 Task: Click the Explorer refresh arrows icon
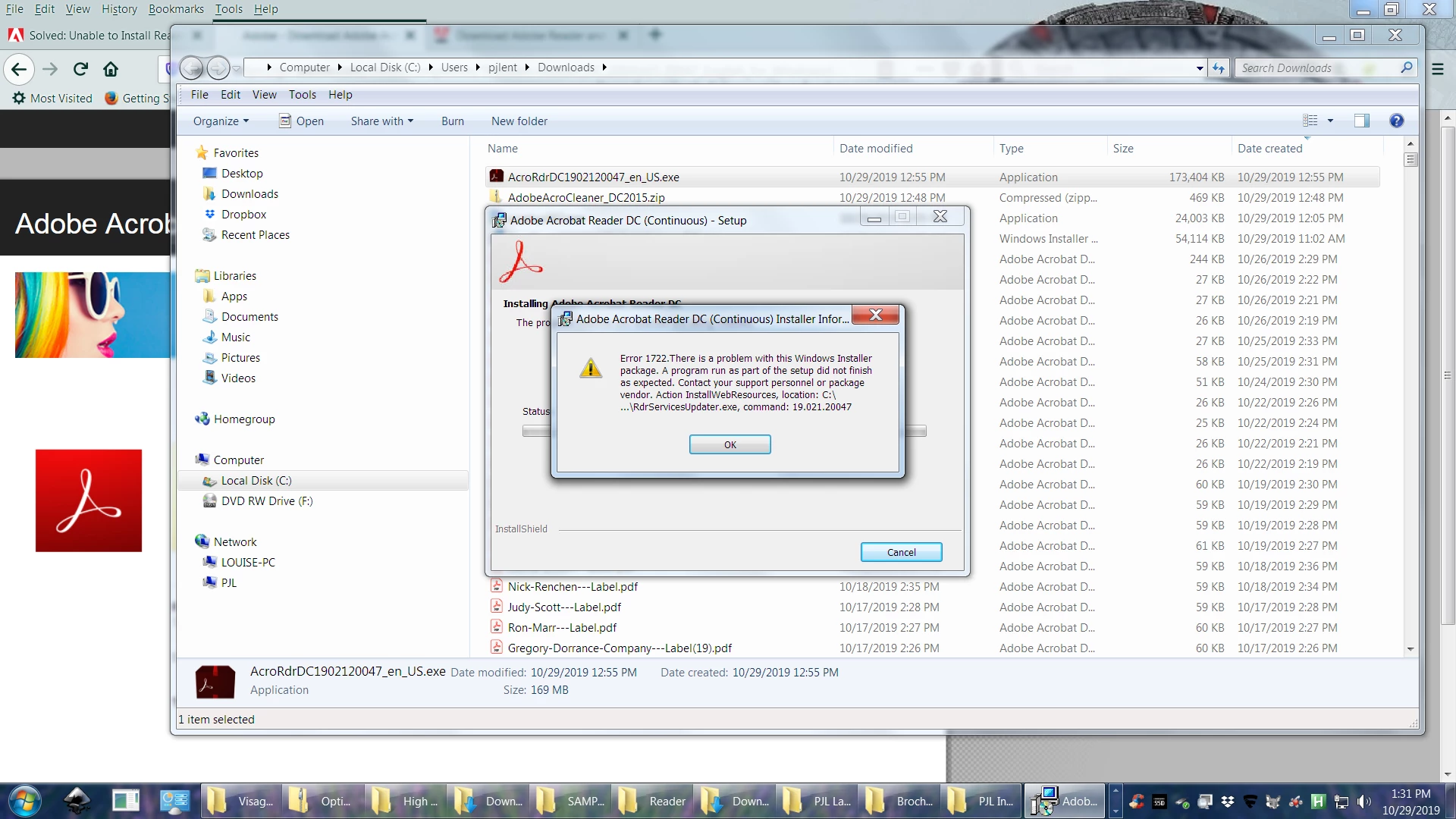[1219, 68]
